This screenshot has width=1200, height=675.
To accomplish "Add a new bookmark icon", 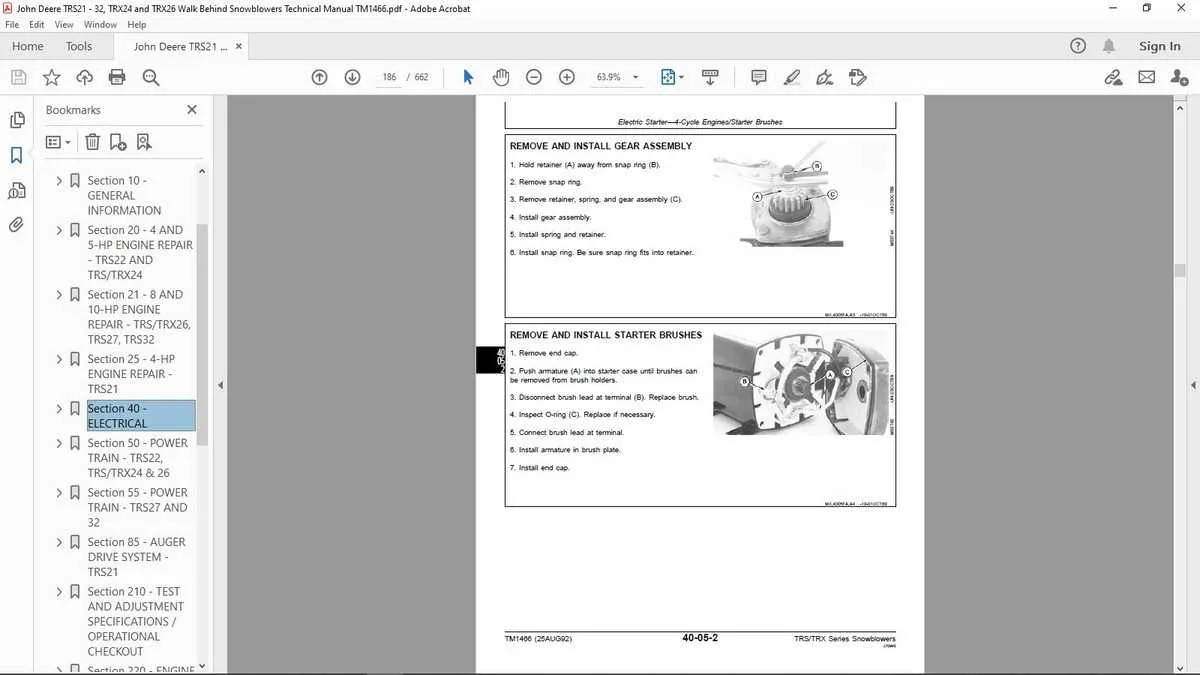I will coord(118,142).
